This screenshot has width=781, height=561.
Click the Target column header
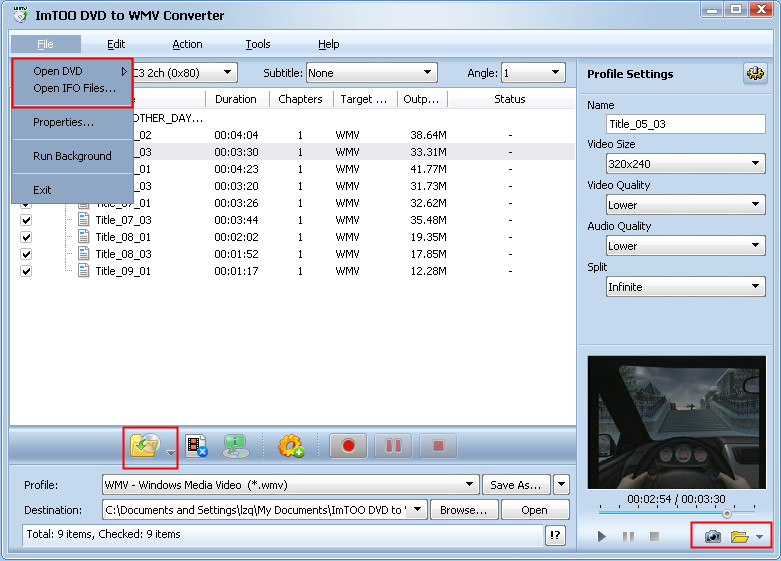(365, 99)
